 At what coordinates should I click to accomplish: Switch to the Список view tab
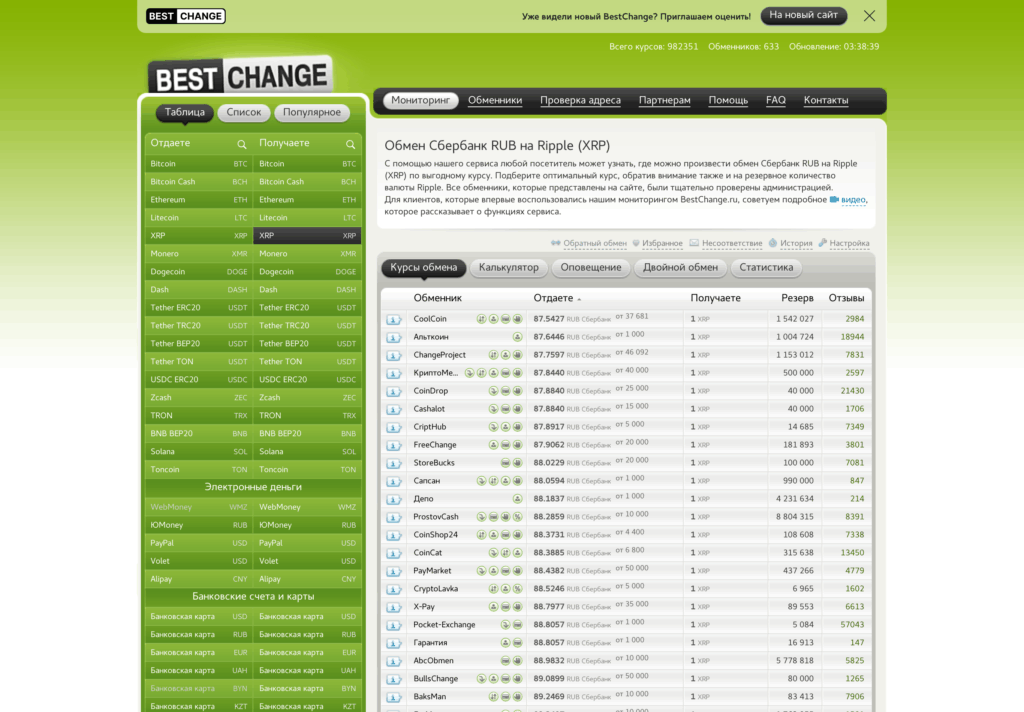pos(244,112)
